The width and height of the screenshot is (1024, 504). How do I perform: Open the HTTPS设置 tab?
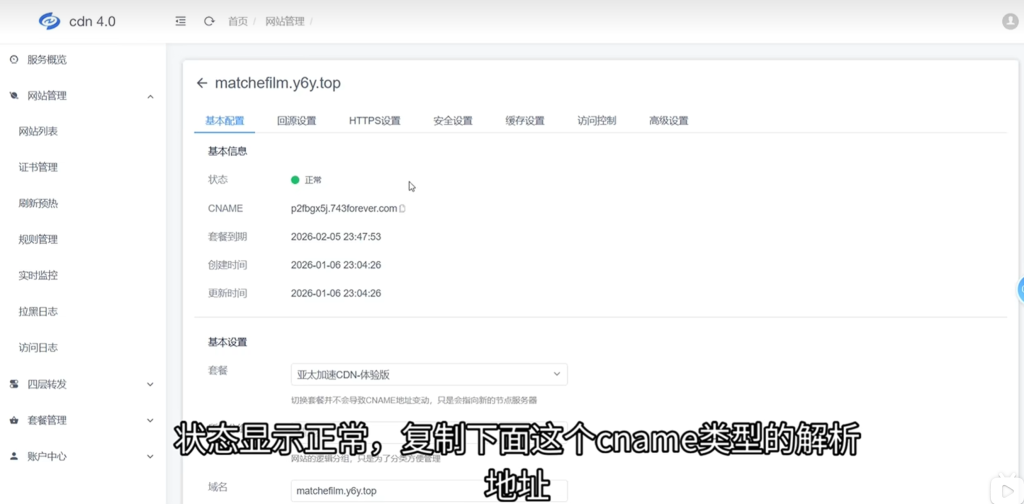[375, 121]
